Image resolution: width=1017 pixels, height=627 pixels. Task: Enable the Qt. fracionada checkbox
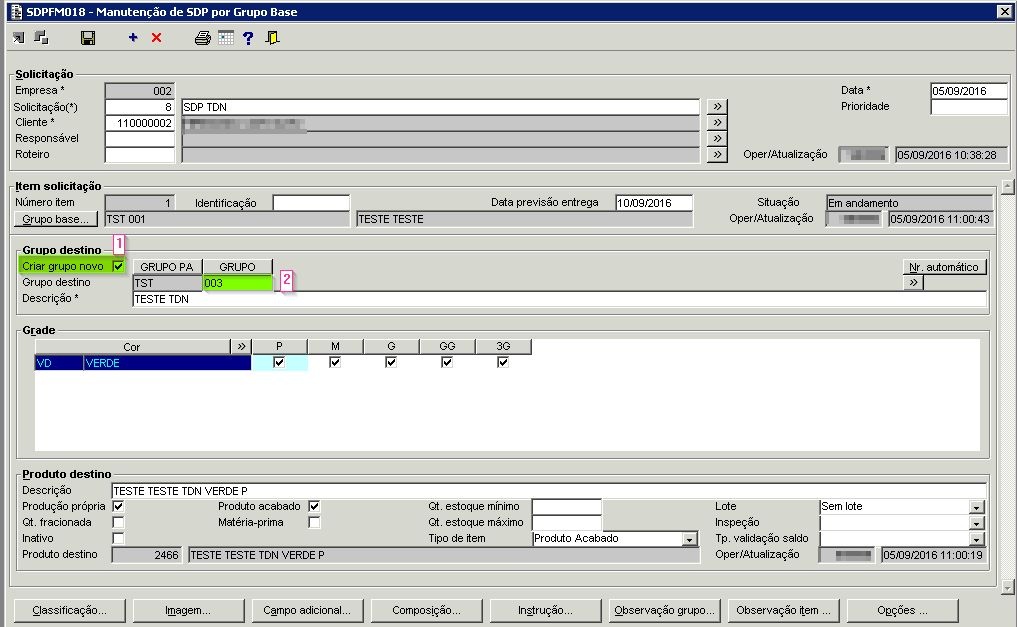118,522
